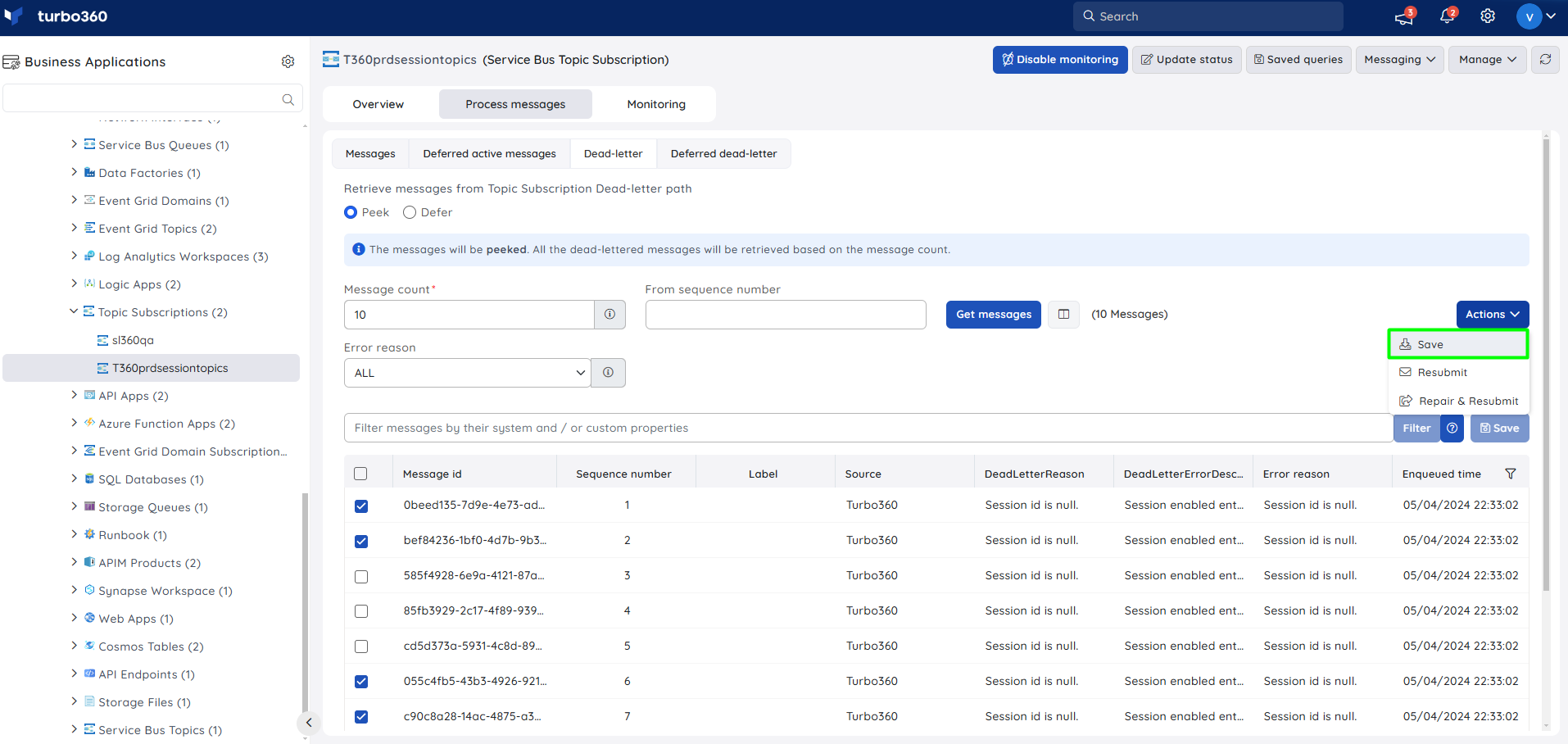The width and height of the screenshot is (1568, 744).
Task: Choose Resubmit from the Actions menu
Action: pyautogui.click(x=1458, y=372)
